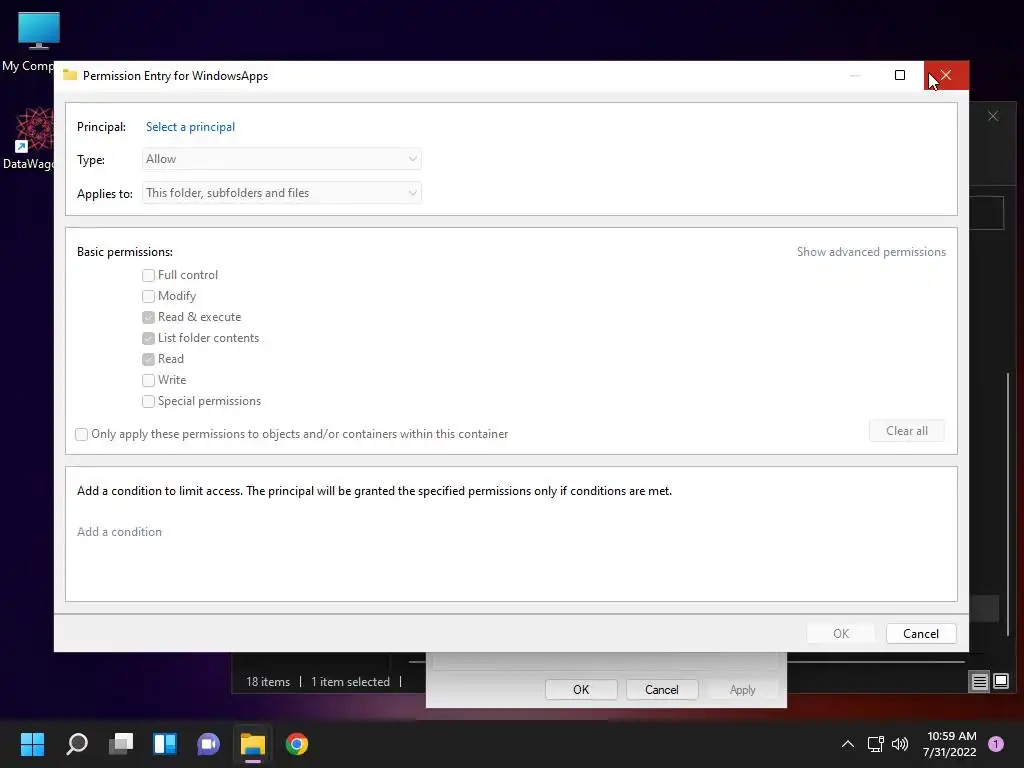Switch File Explorer to details view icon
The height and width of the screenshot is (768, 1024).
(980, 682)
